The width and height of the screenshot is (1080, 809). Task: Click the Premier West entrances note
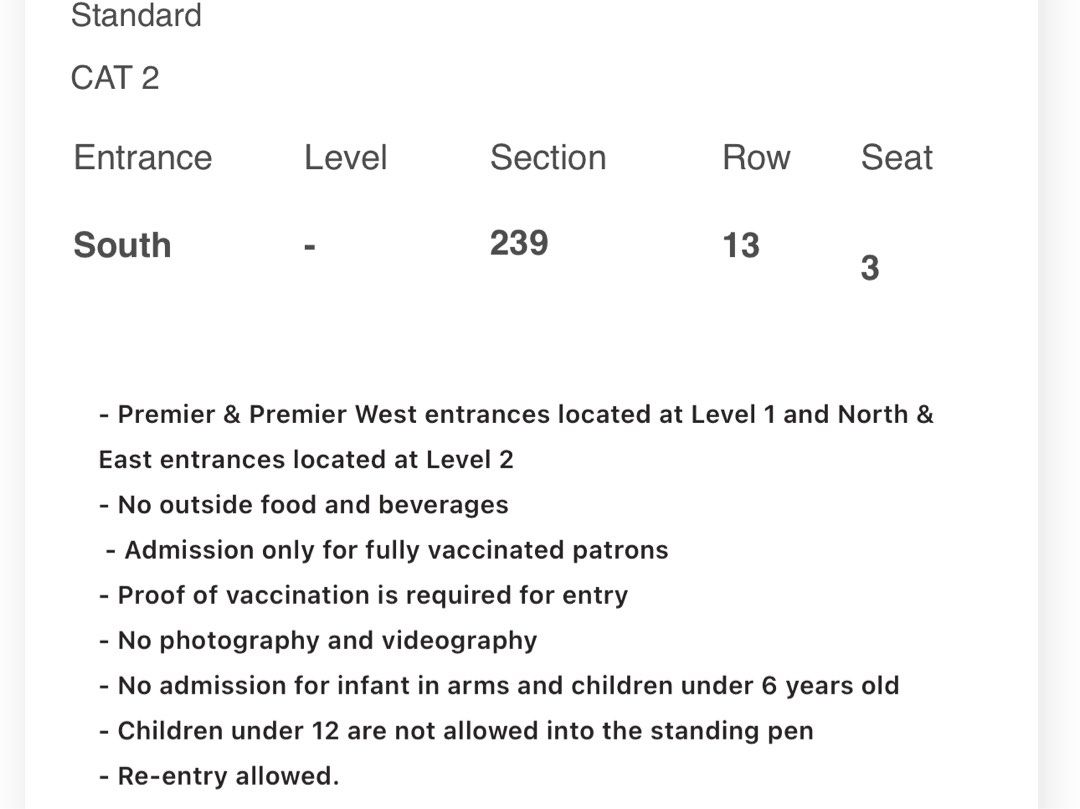click(x=516, y=414)
